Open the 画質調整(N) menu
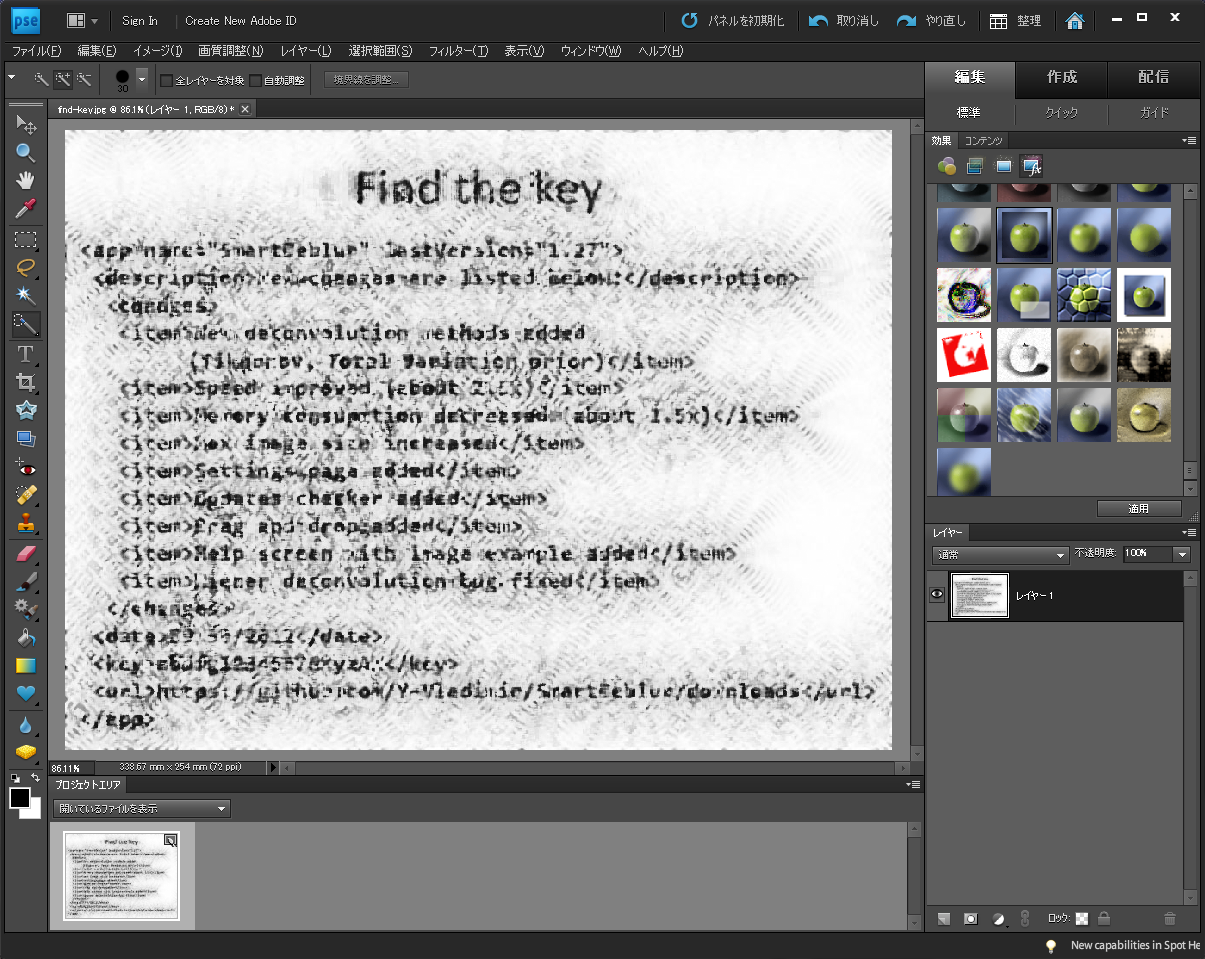The height and width of the screenshot is (959, 1205). point(230,51)
